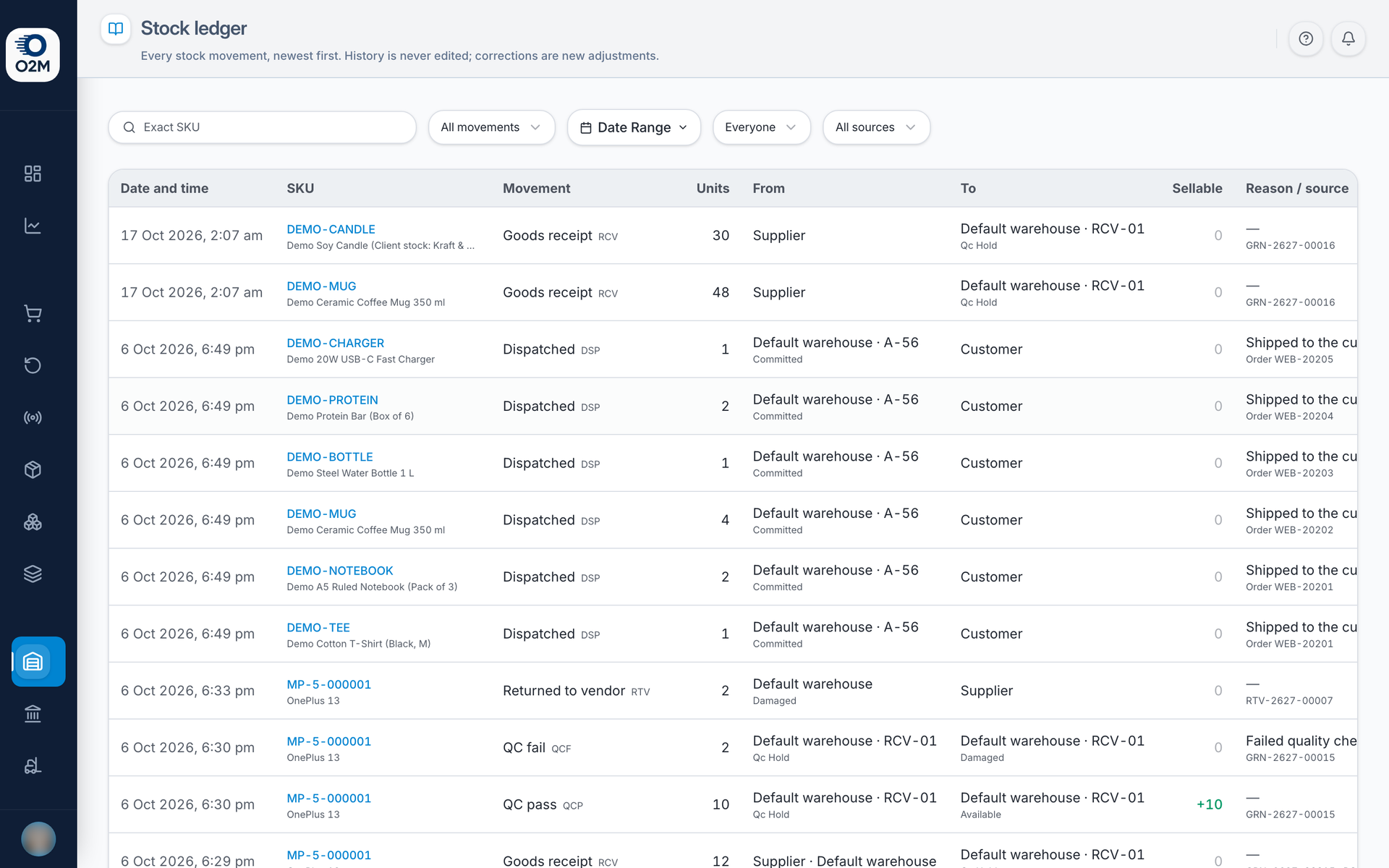Focus the Exact SKU search field
The width and height of the screenshot is (1389, 868).
262,127
